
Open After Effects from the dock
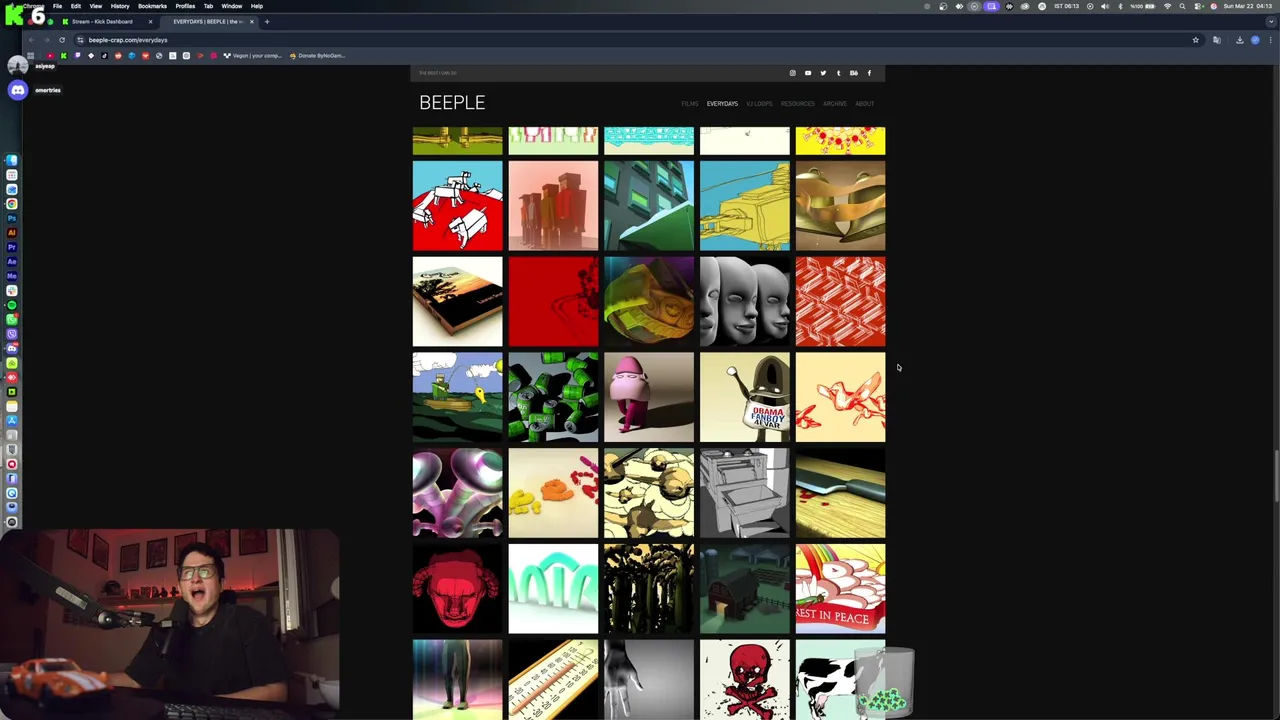pos(12,261)
